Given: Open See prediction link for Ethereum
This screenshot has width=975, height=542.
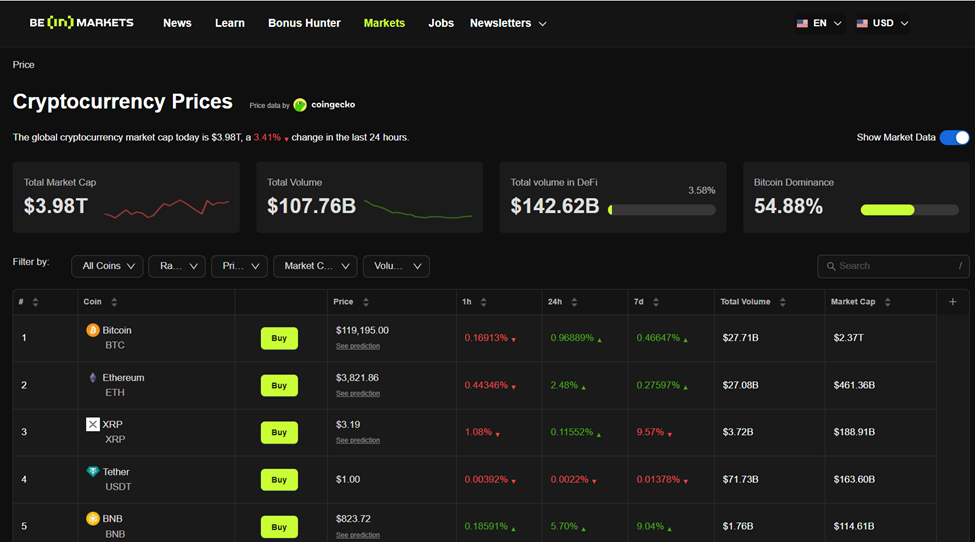Looking at the screenshot, I should (358, 393).
